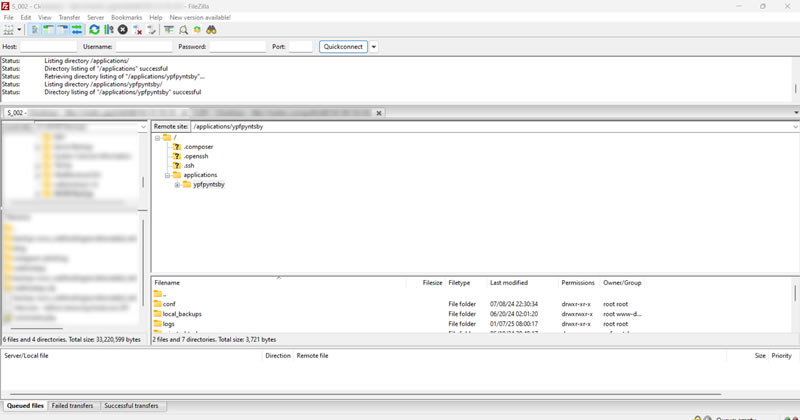Switch to the Failed transfers tab
The height and width of the screenshot is (420, 800).
(74, 405)
